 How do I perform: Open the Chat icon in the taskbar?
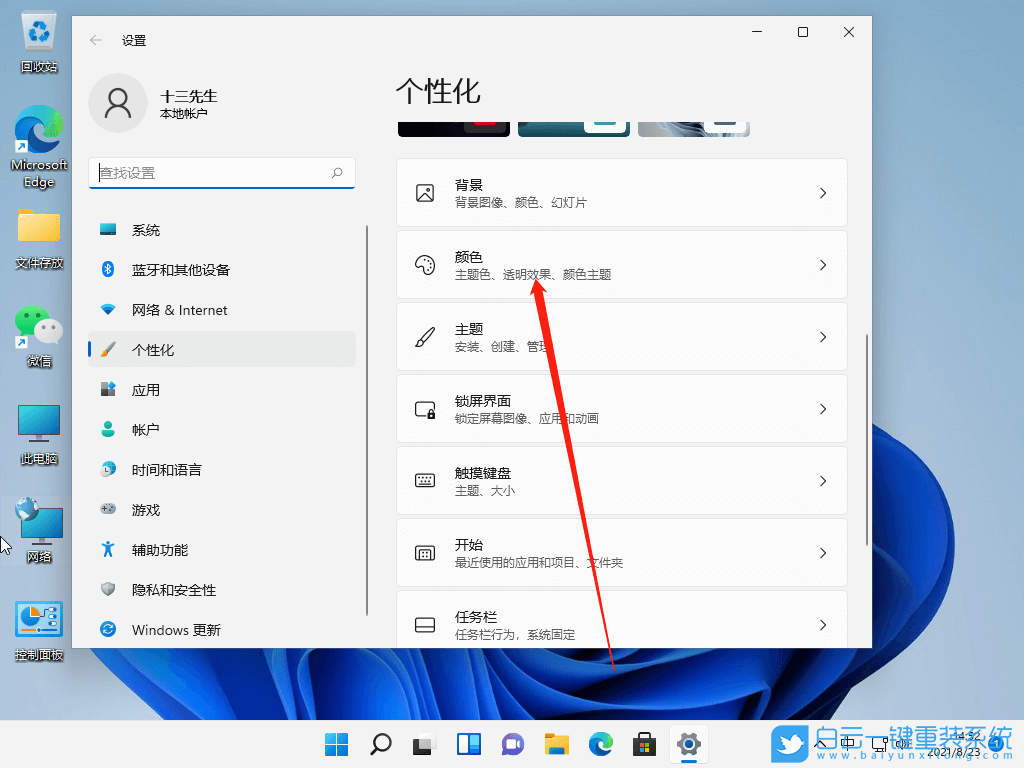pyautogui.click(x=512, y=744)
